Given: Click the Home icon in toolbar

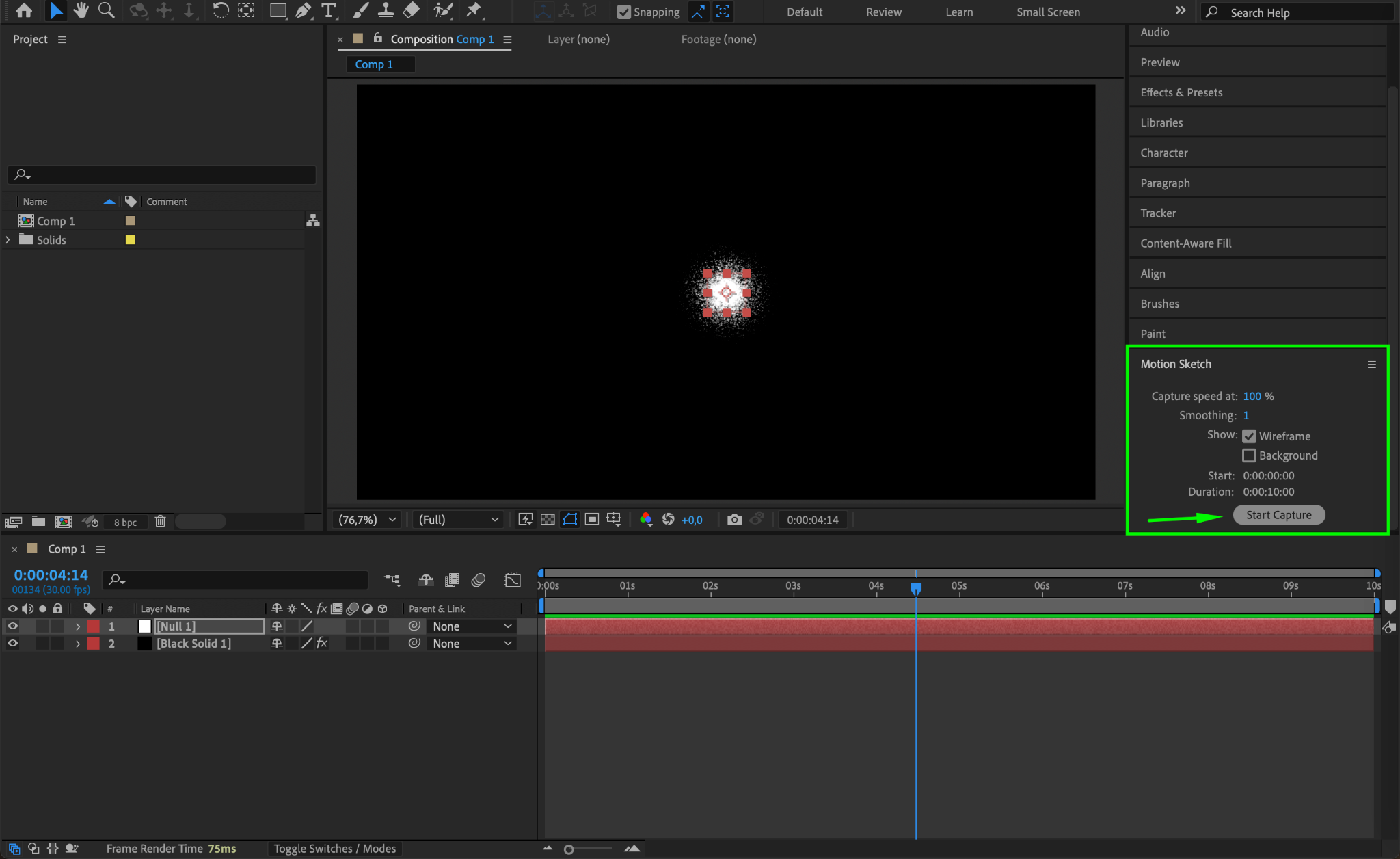Looking at the screenshot, I should (x=24, y=11).
